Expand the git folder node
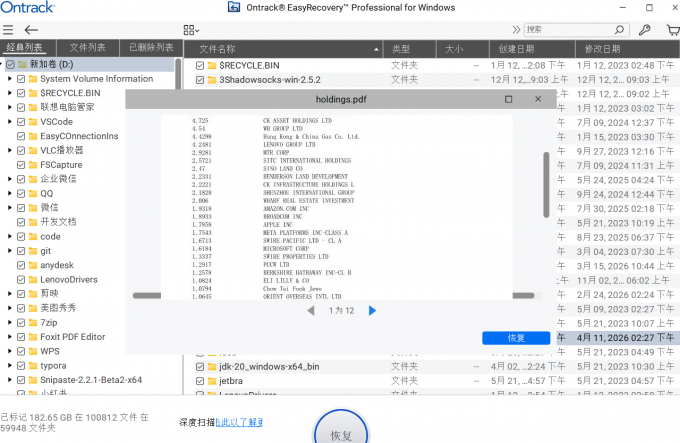 click(10, 251)
